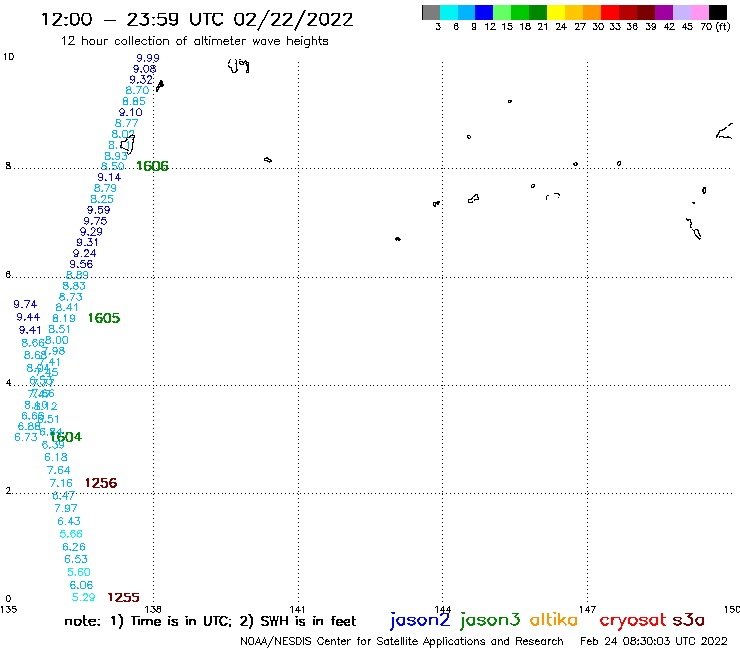
Task: Click the light green legend swatch
Action: pos(502,12)
